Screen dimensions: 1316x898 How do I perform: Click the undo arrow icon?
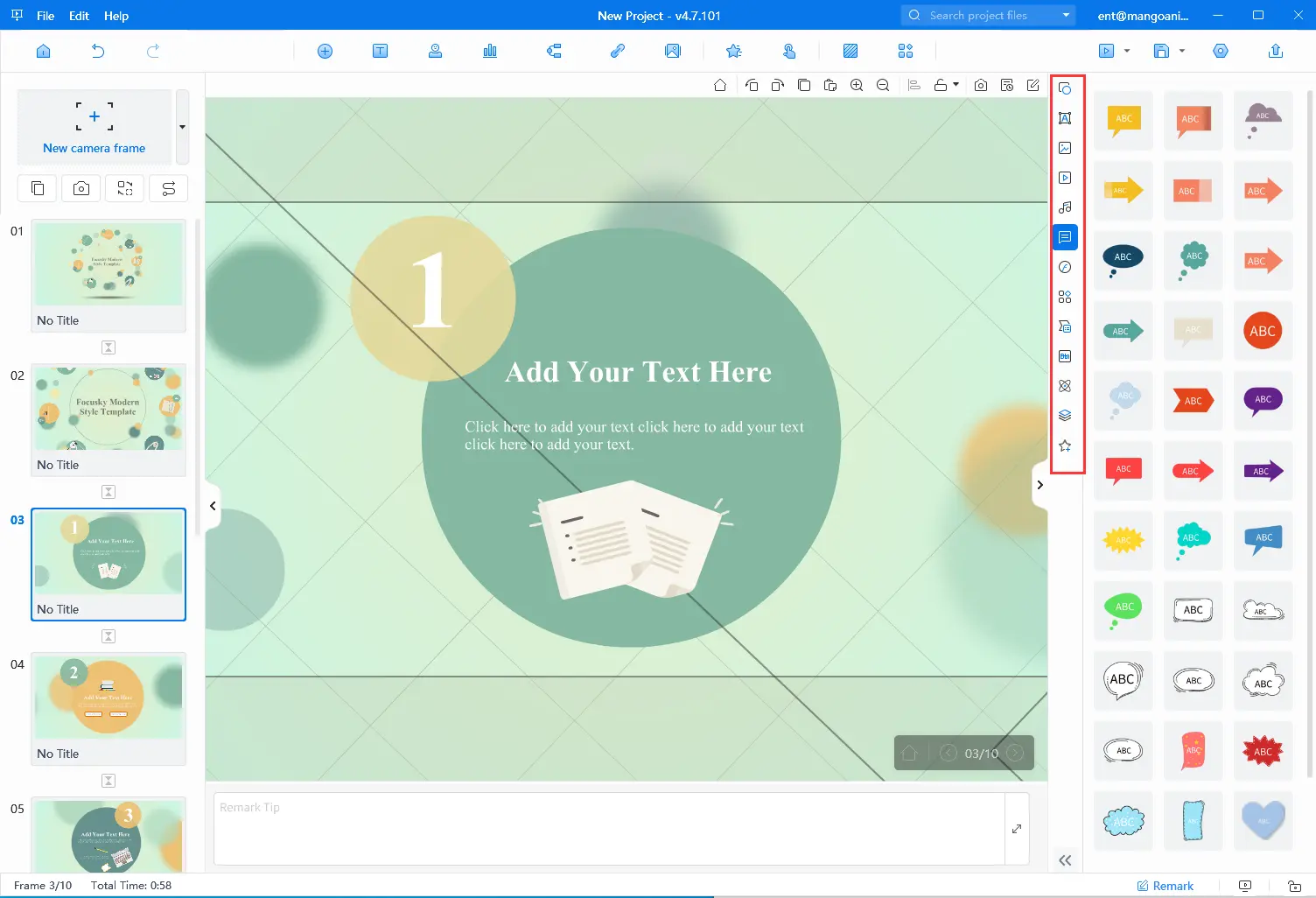coord(98,51)
